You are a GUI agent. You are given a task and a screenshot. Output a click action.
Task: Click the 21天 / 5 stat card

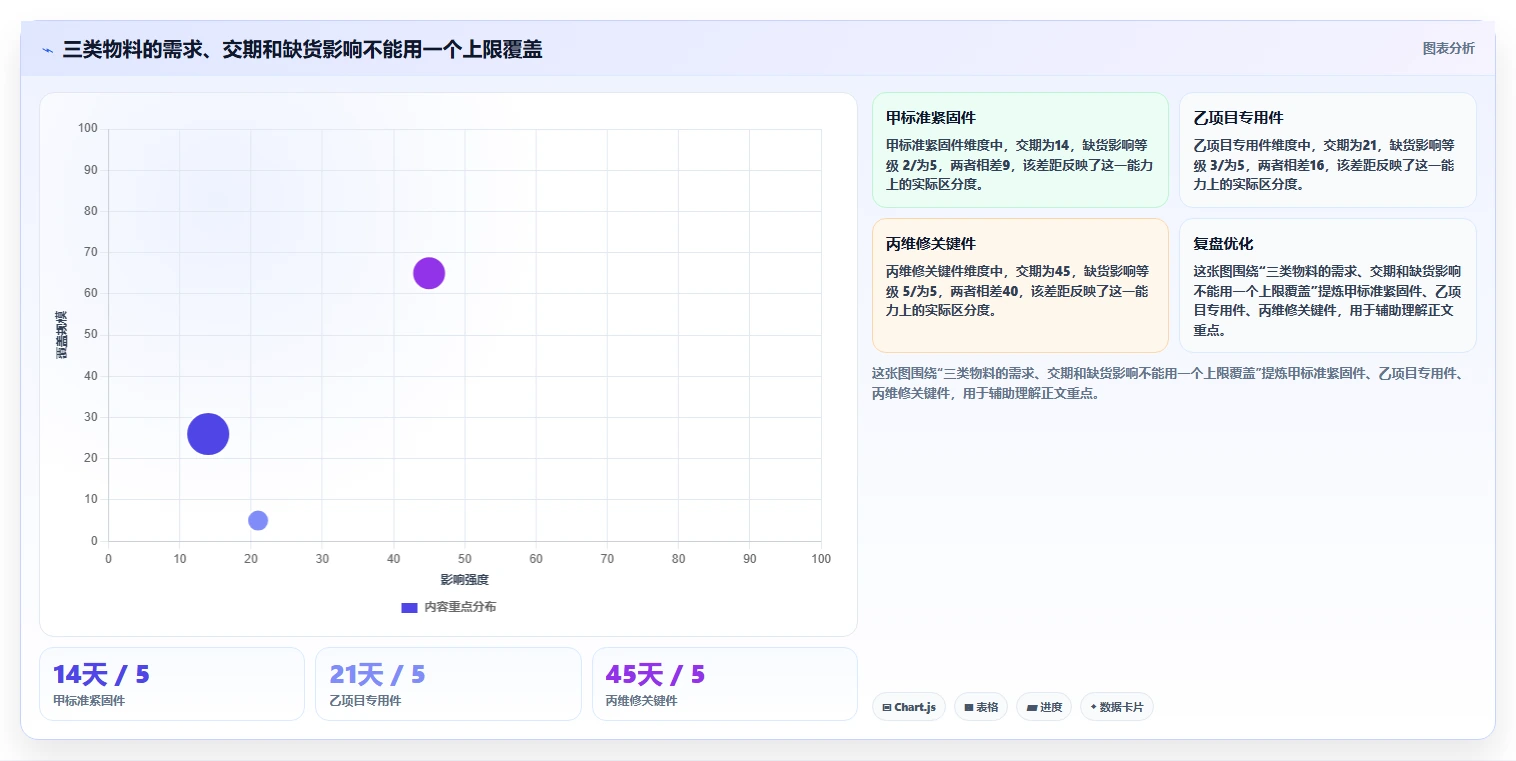[448, 684]
